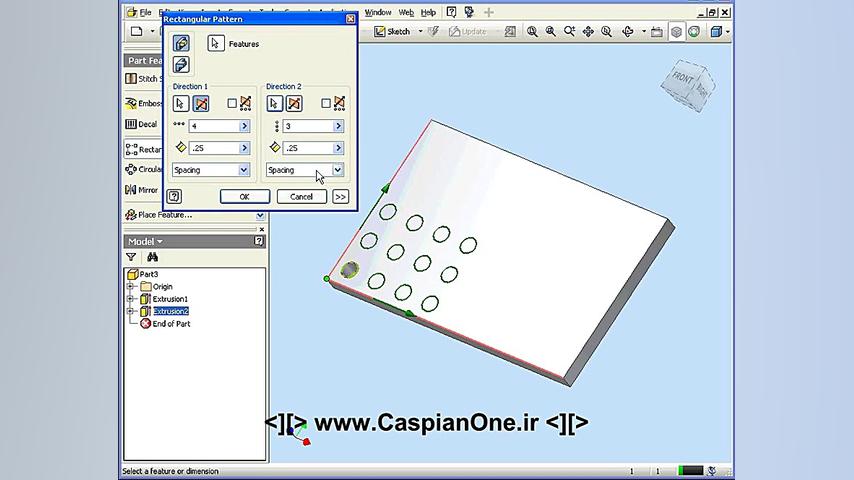Open help from dialog question-mark button
This screenshot has width=854, height=480.
pos(174,196)
